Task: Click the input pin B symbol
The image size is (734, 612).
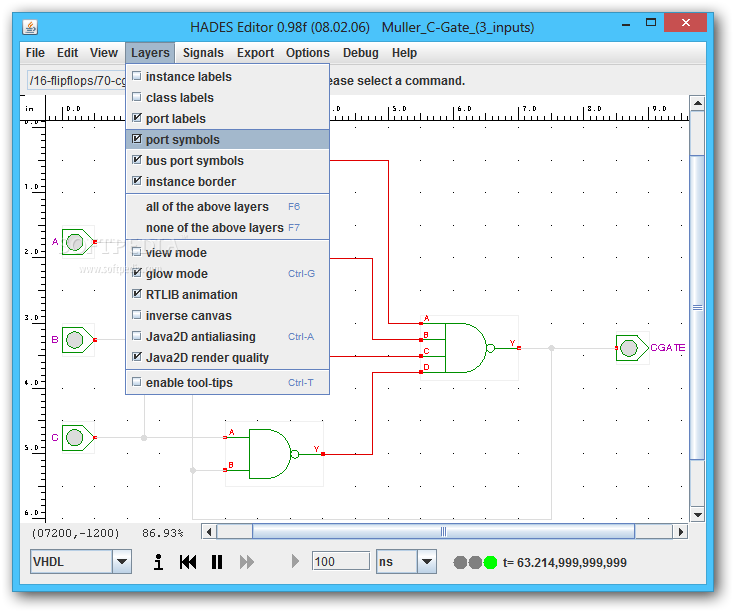Action: pyautogui.click(x=78, y=340)
